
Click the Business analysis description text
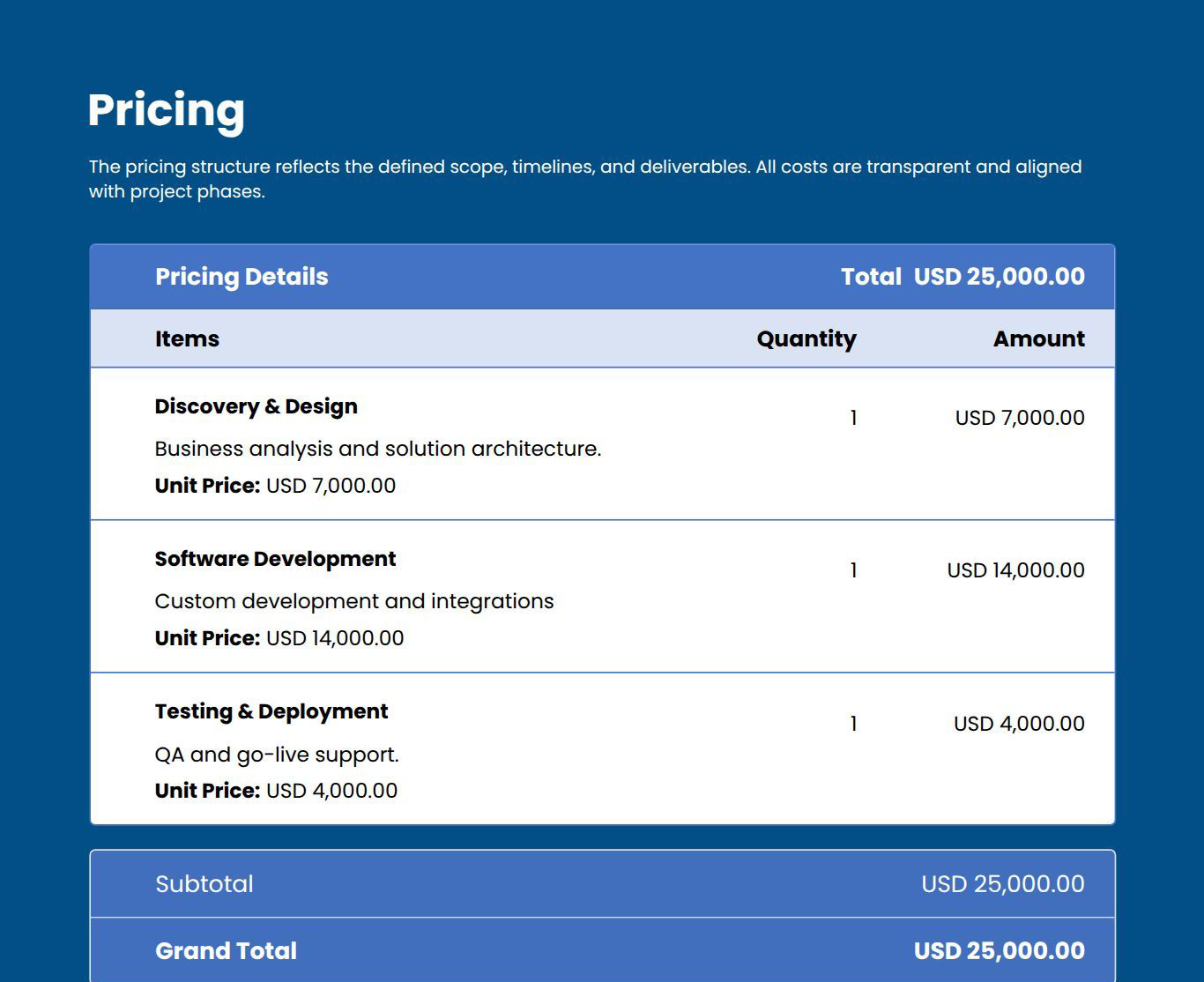pyautogui.click(x=378, y=448)
